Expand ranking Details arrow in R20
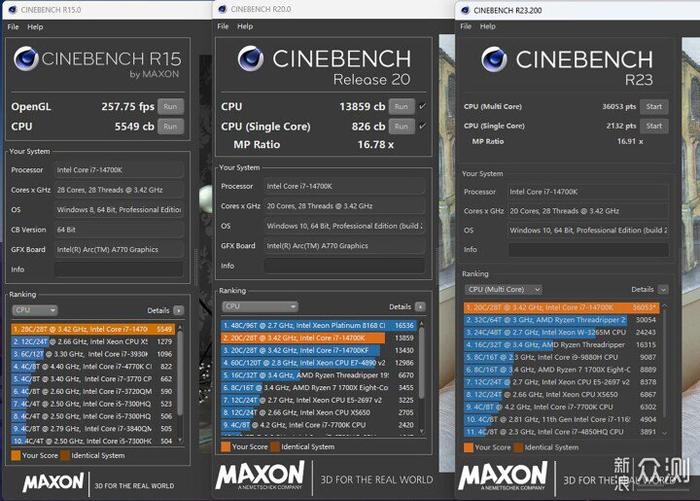Screen dimensions: 700x501 [x=420, y=307]
